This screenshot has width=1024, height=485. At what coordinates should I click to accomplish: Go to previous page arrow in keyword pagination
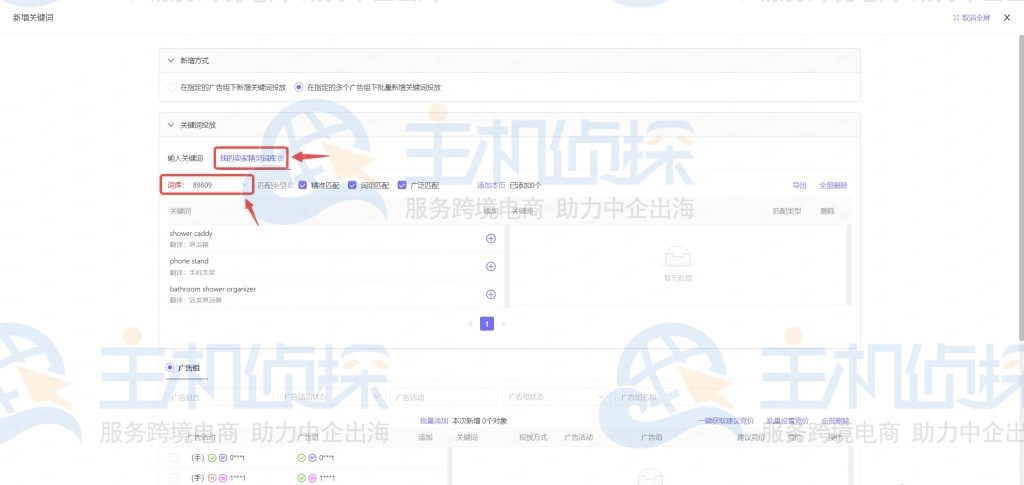click(x=471, y=324)
